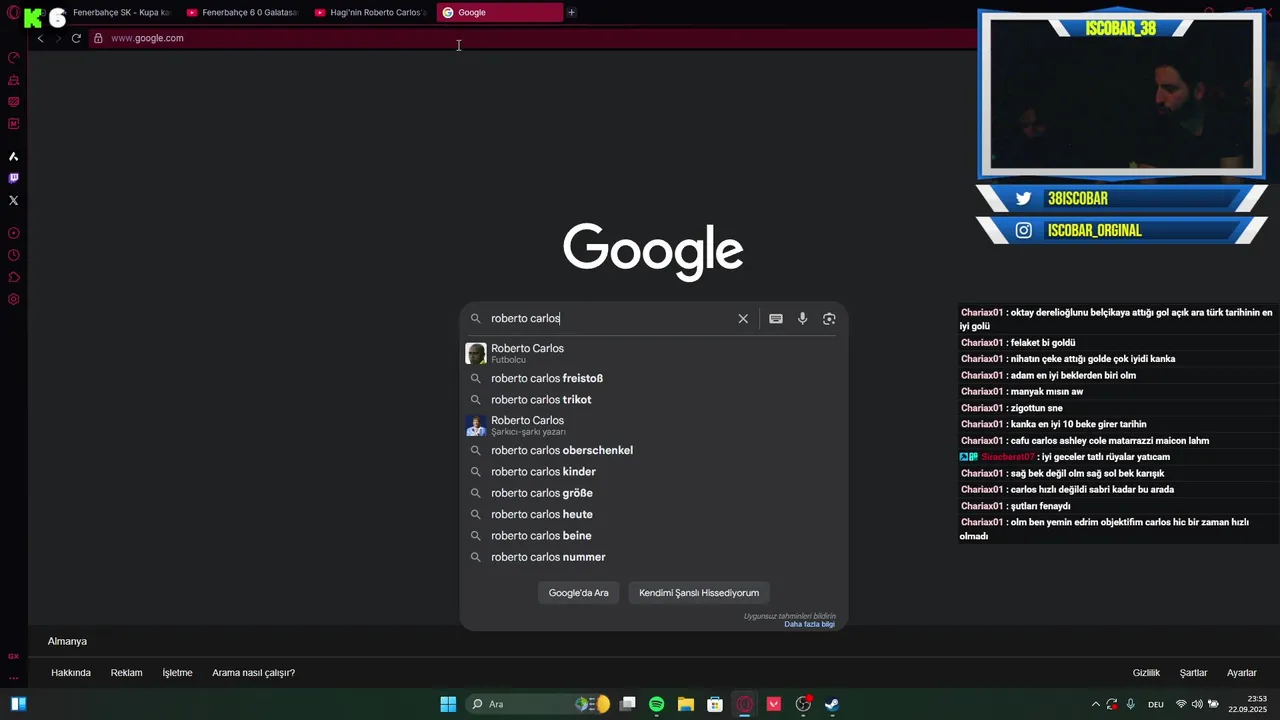Image resolution: width=1280 pixels, height=720 pixels.
Task: Open the Daha fazla bilgi link
Action: [809, 624]
